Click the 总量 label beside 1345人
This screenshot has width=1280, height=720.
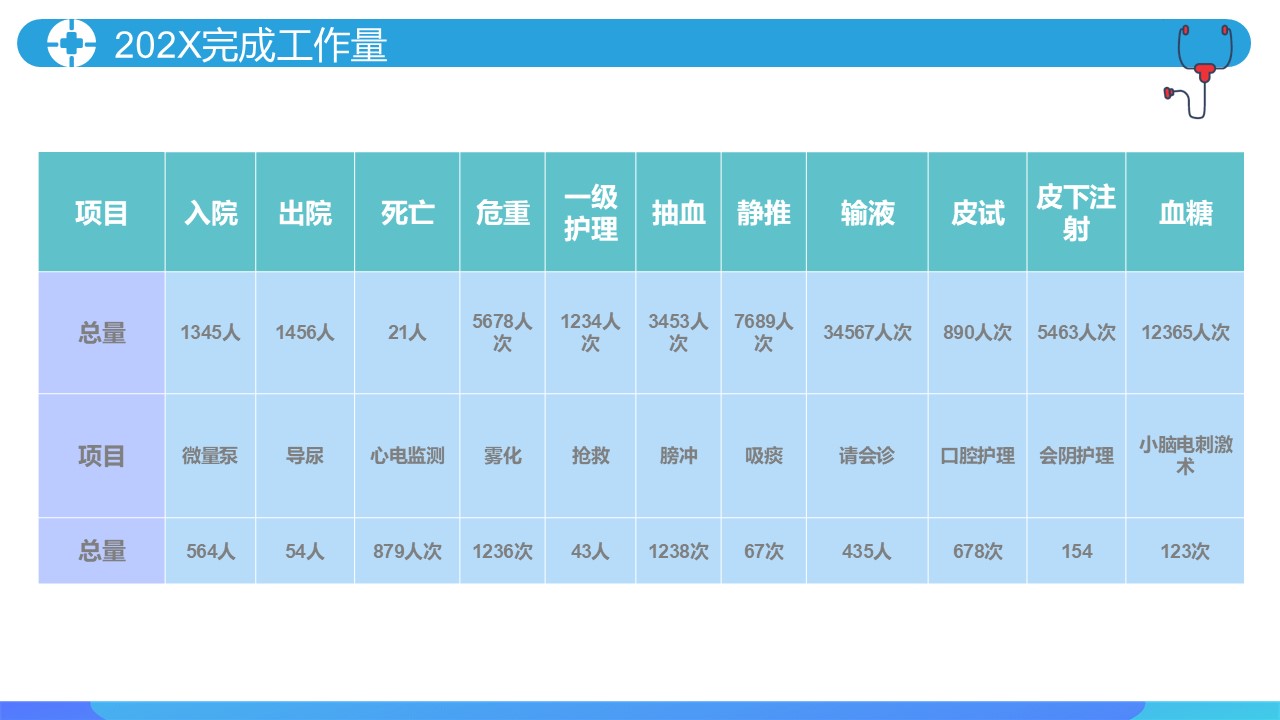(x=102, y=333)
